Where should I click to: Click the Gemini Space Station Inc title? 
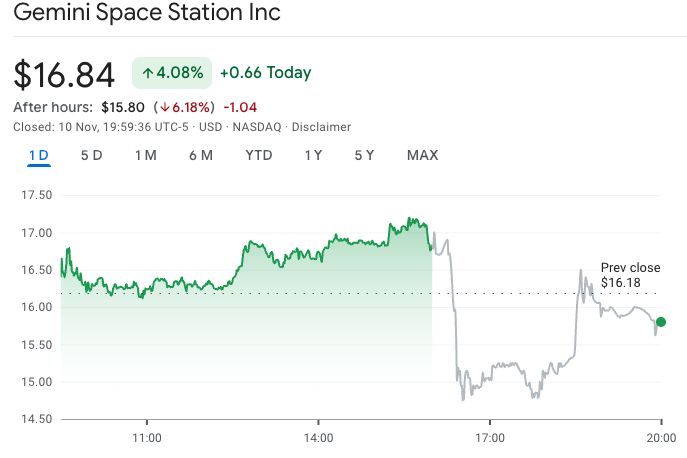pos(147,14)
